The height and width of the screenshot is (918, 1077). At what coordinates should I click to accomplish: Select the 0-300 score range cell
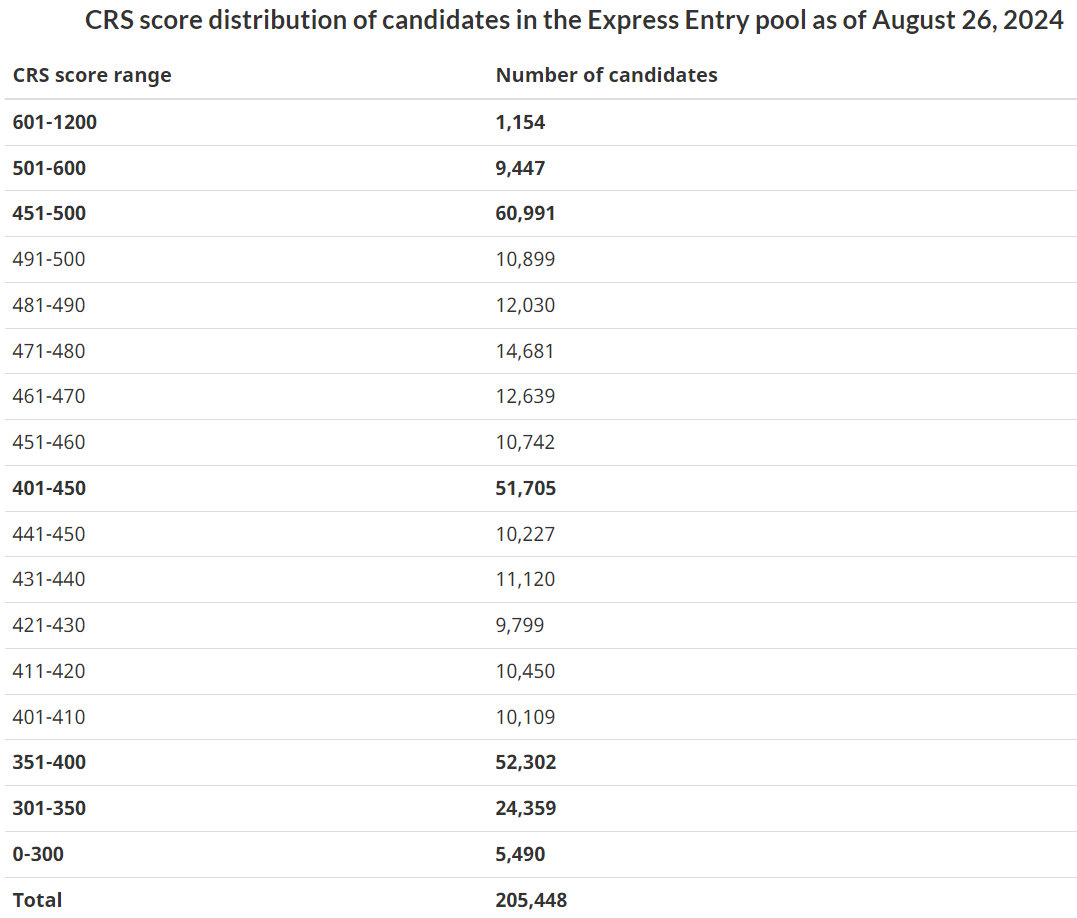(38, 854)
